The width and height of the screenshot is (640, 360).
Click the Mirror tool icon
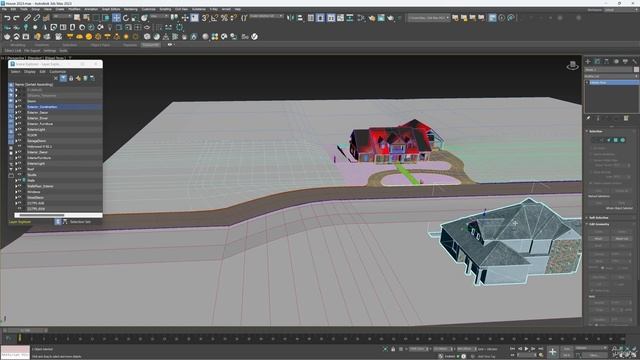click(x=291, y=18)
